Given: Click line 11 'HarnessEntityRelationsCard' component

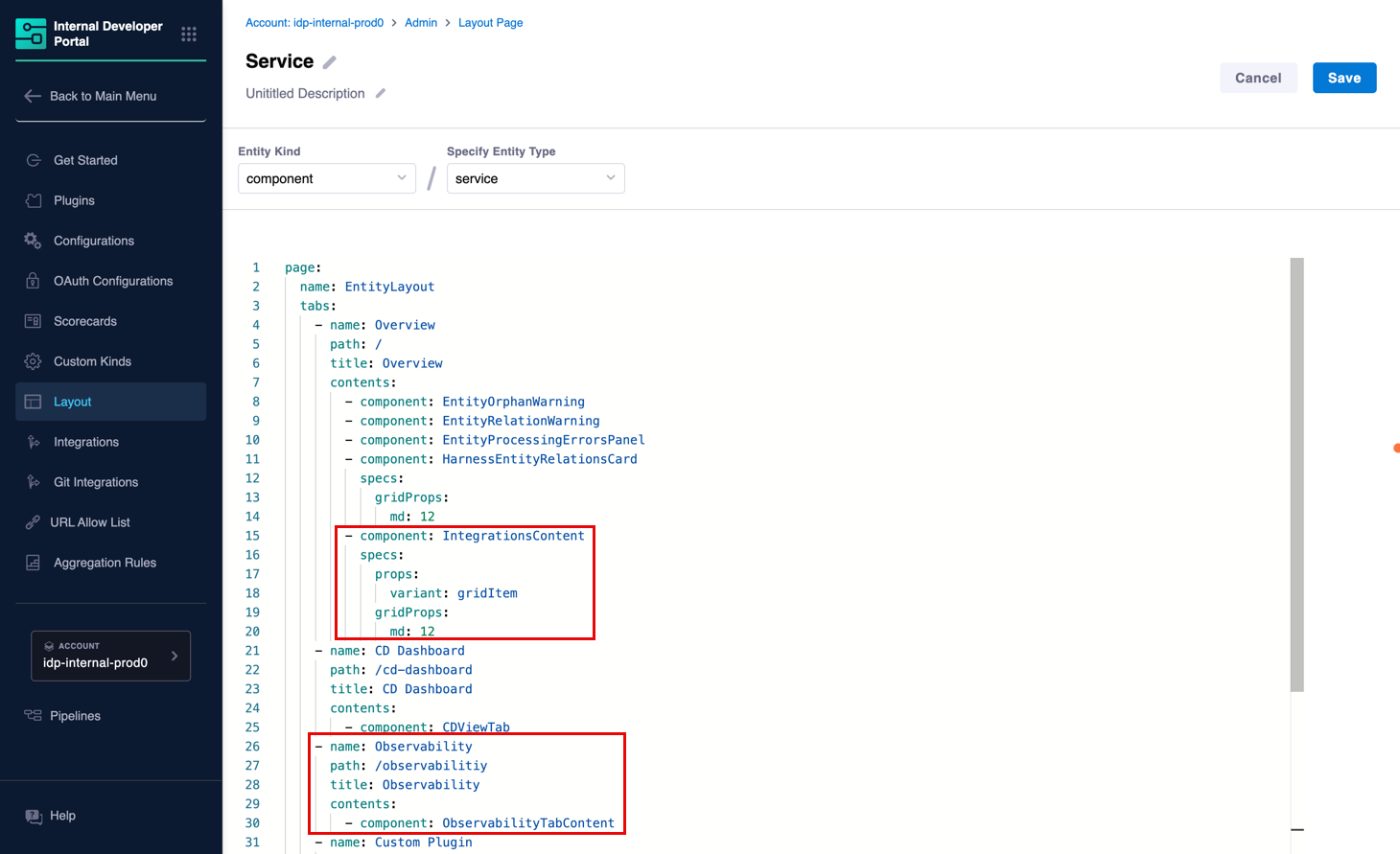Looking at the screenshot, I should 540,459.
